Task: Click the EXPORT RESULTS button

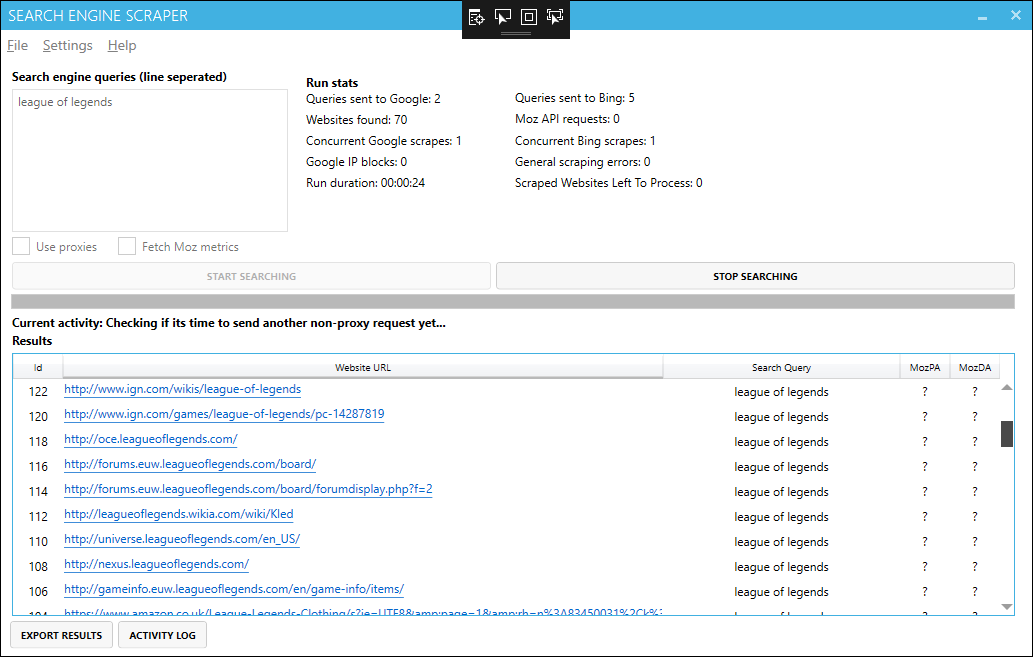Action: [x=61, y=635]
